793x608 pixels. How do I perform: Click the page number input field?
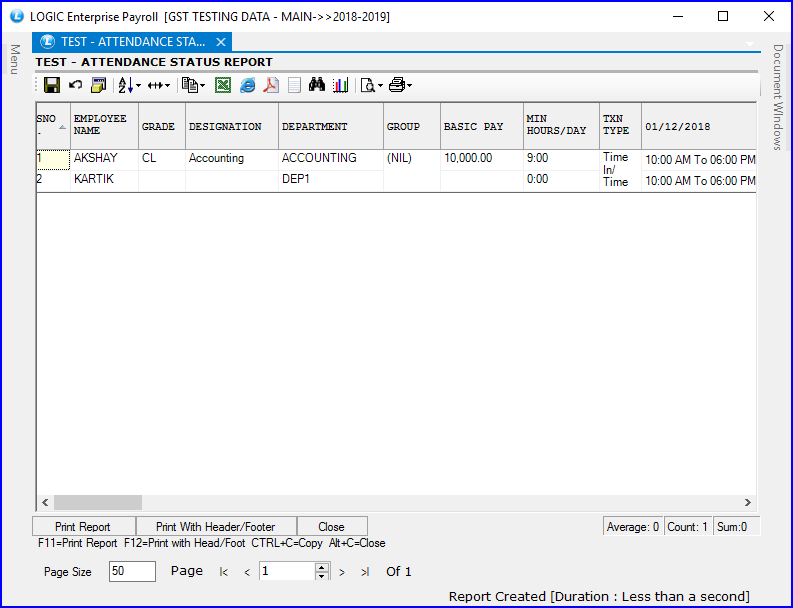[287, 571]
